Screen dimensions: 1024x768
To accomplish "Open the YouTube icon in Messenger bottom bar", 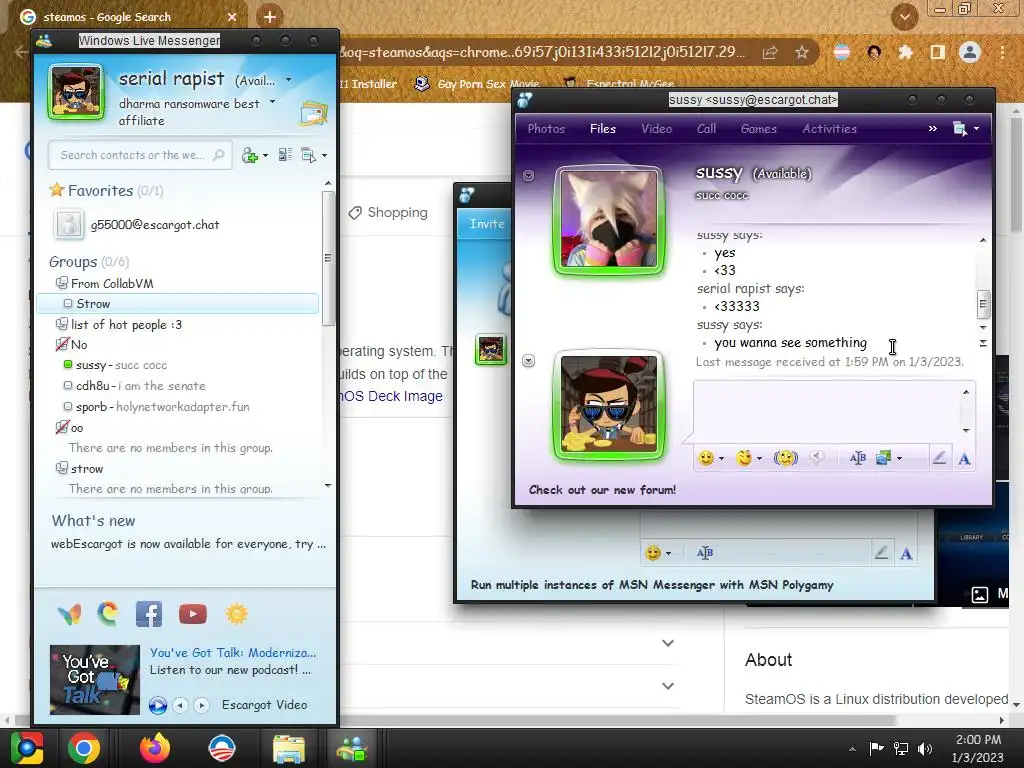I will [x=193, y=614].
